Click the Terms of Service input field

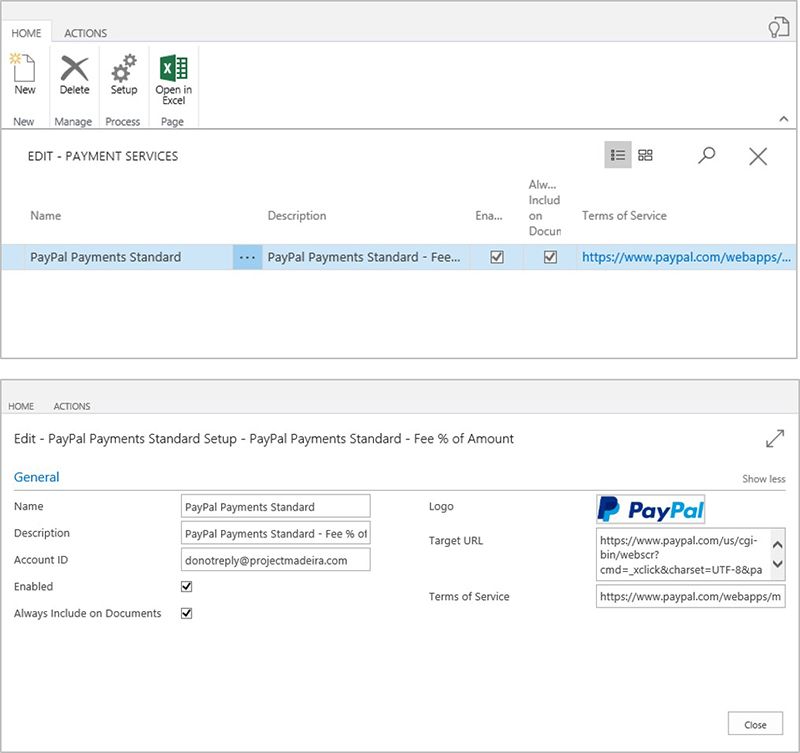690,596
